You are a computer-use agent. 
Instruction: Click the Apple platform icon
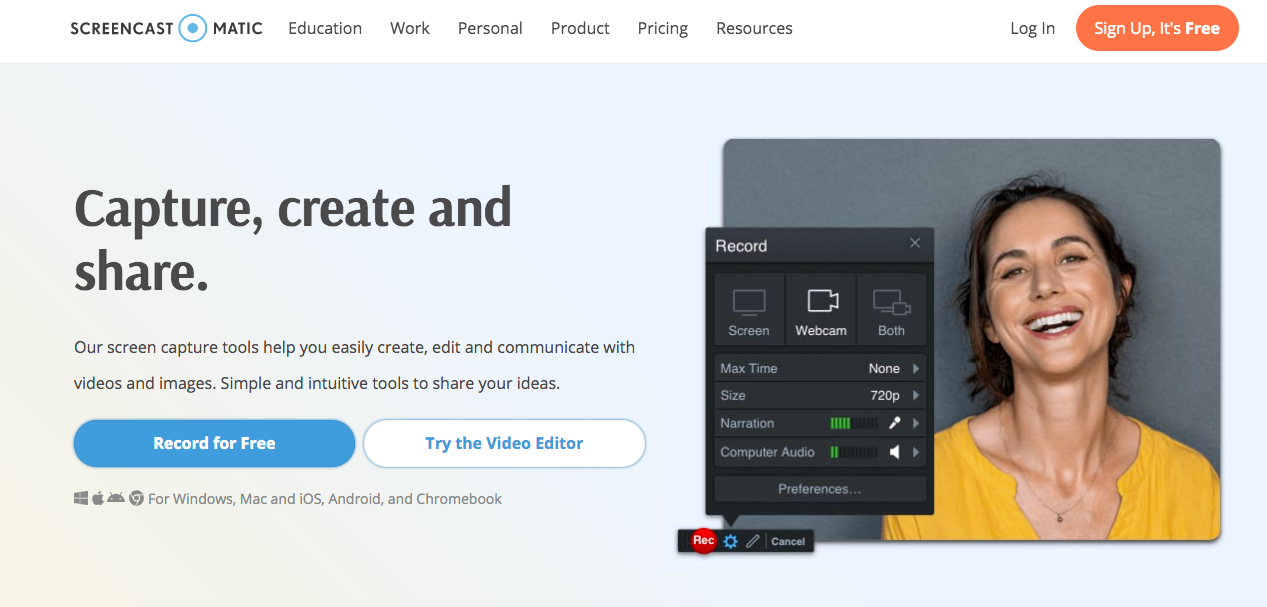pos(98,498)
